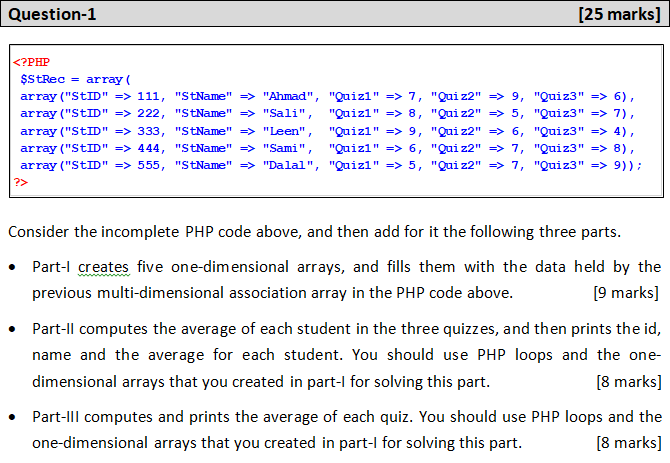This screenshot has height=463, width=670.
Task: Click the [25 marks] label
Action: 620,14
